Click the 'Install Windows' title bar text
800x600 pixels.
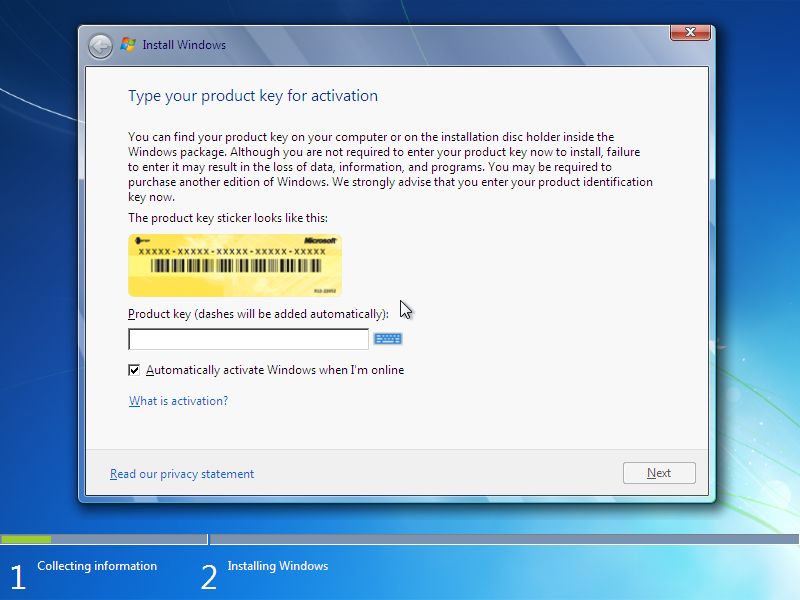pos(183,44)
